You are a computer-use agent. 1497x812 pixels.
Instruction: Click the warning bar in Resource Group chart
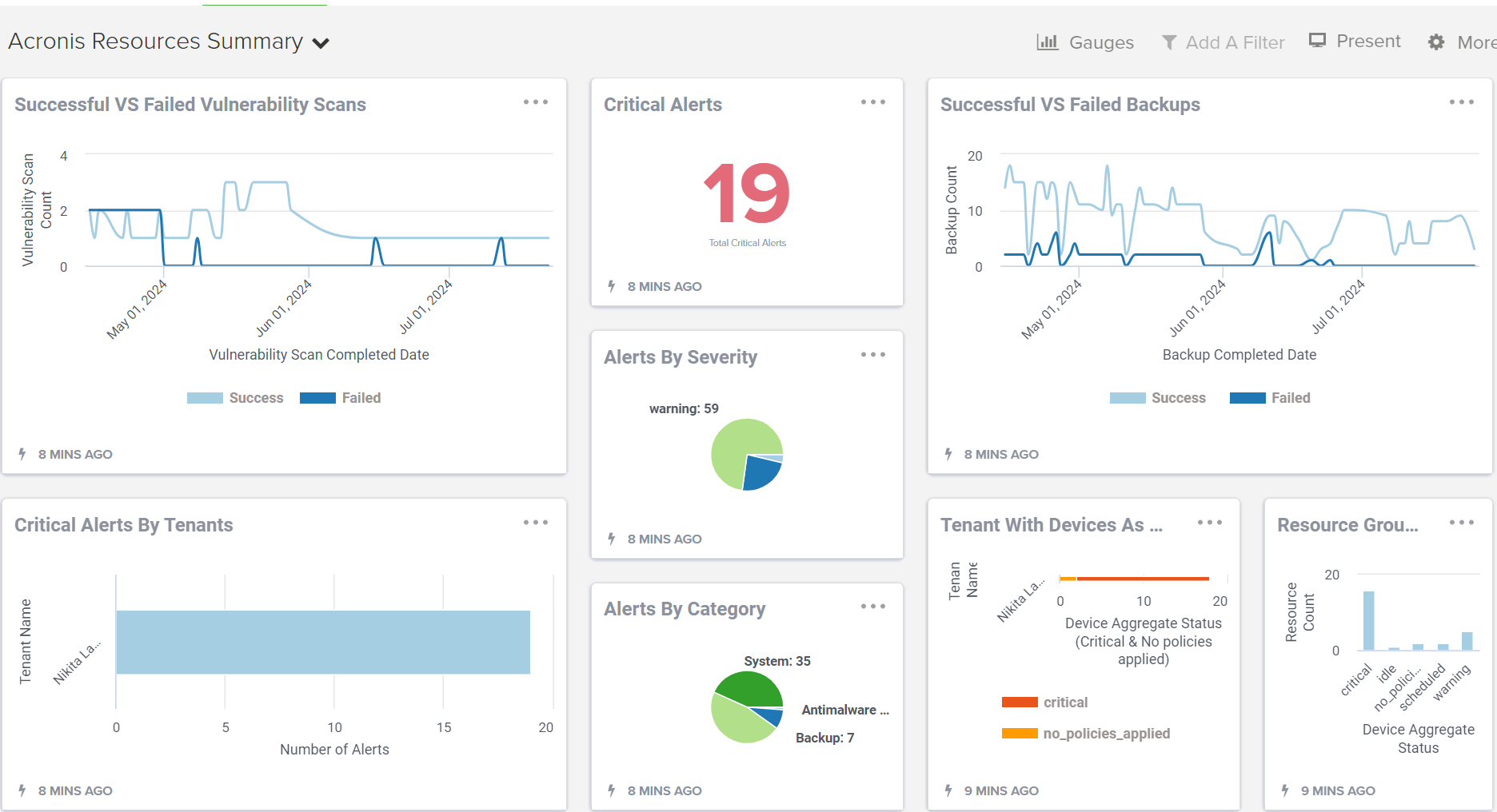pyautogui.click(x=1467, y=641)
